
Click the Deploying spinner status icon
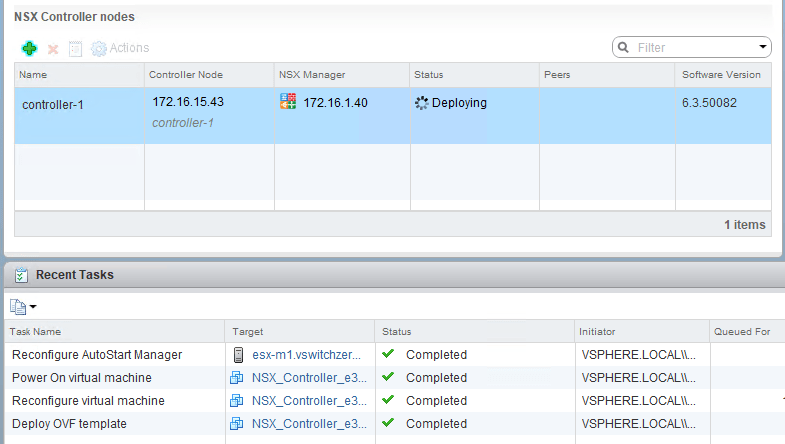point(421,102)
